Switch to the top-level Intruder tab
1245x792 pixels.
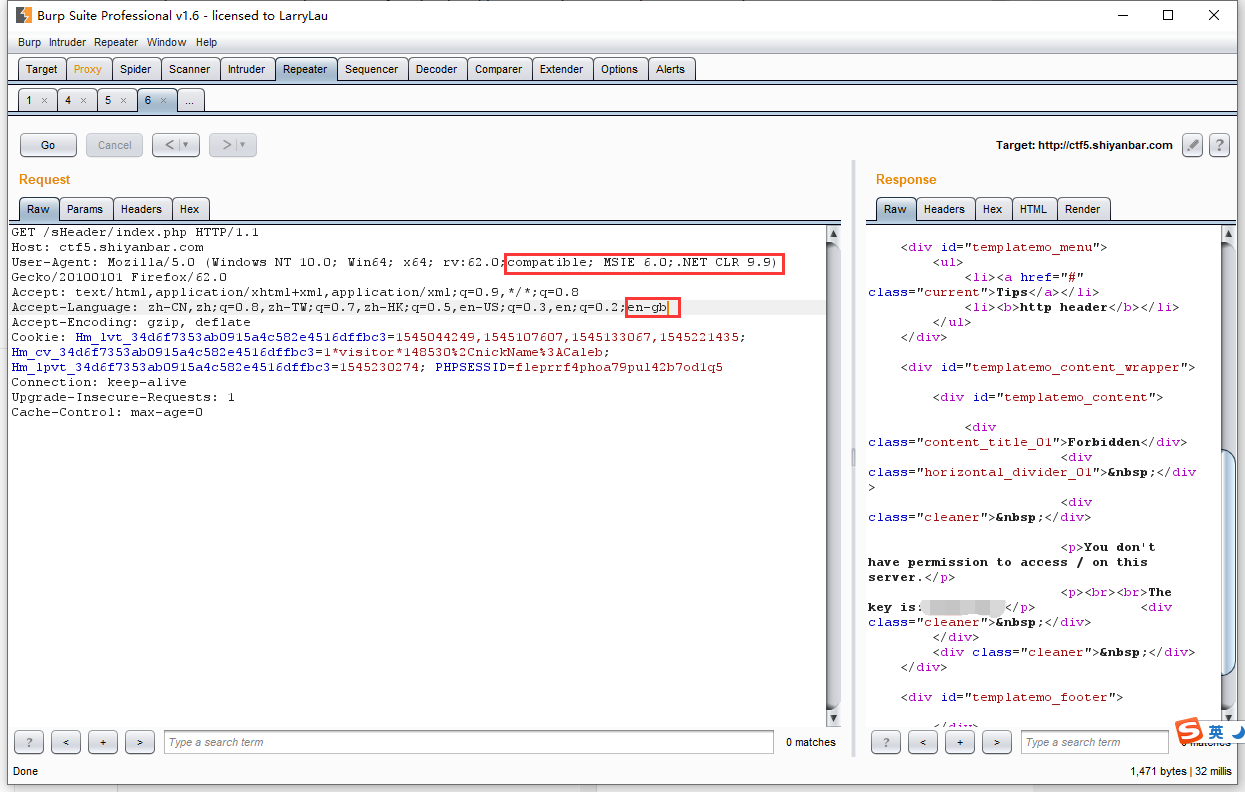click(x=246, y=69)
